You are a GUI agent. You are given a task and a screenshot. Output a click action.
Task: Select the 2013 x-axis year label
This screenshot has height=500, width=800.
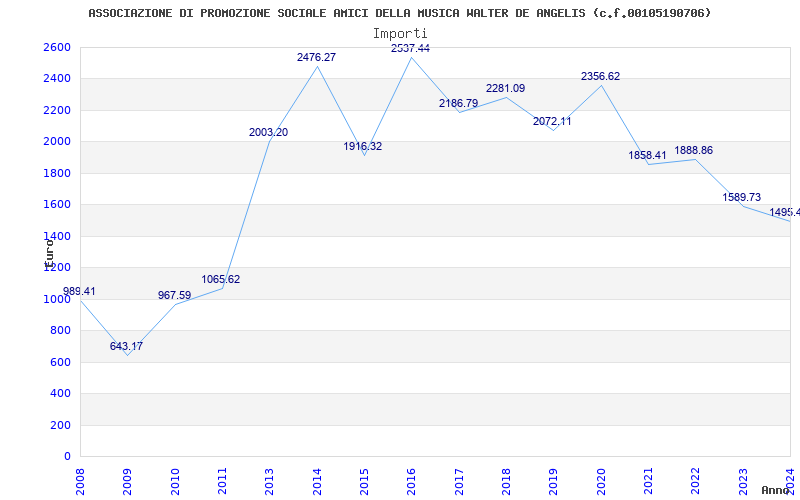point(269,481)
